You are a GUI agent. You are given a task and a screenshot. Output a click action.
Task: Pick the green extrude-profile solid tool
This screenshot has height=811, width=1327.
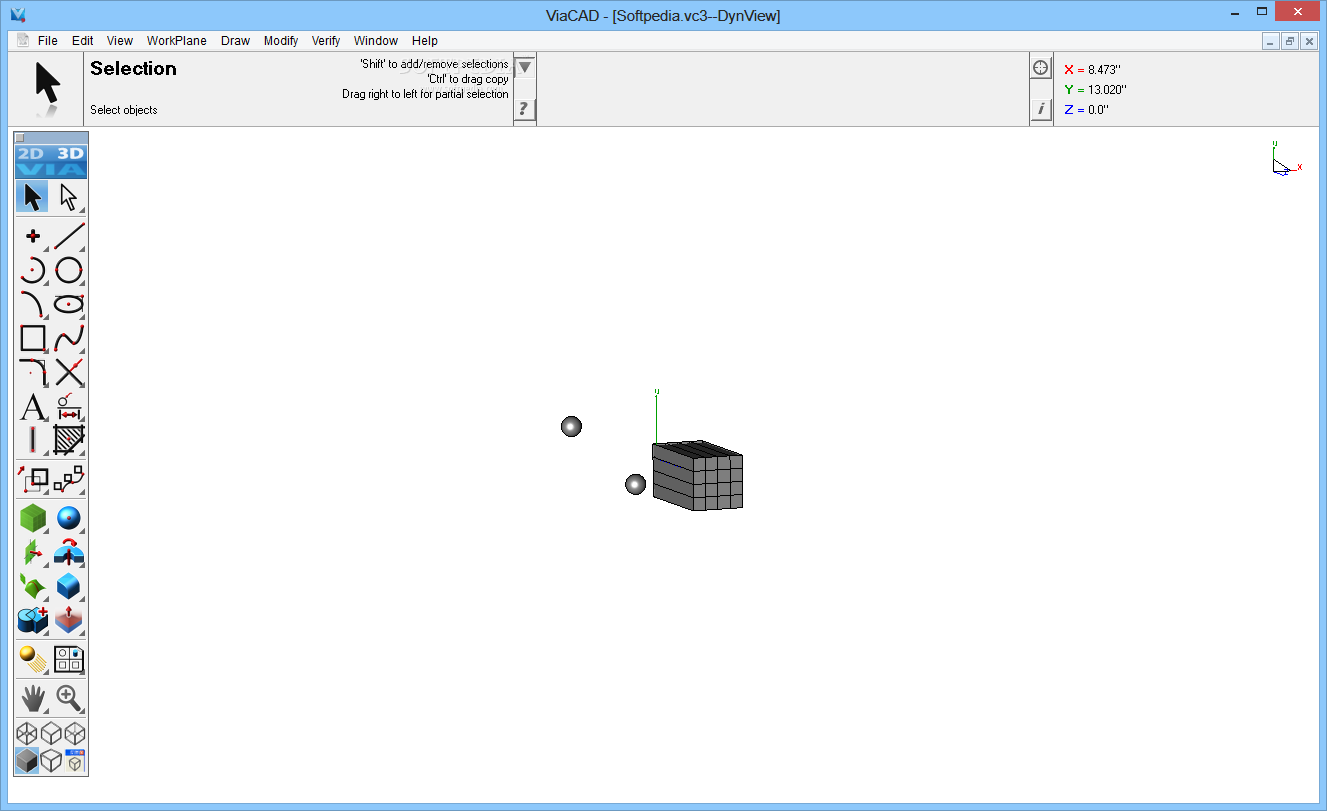[x=33, y=553]
